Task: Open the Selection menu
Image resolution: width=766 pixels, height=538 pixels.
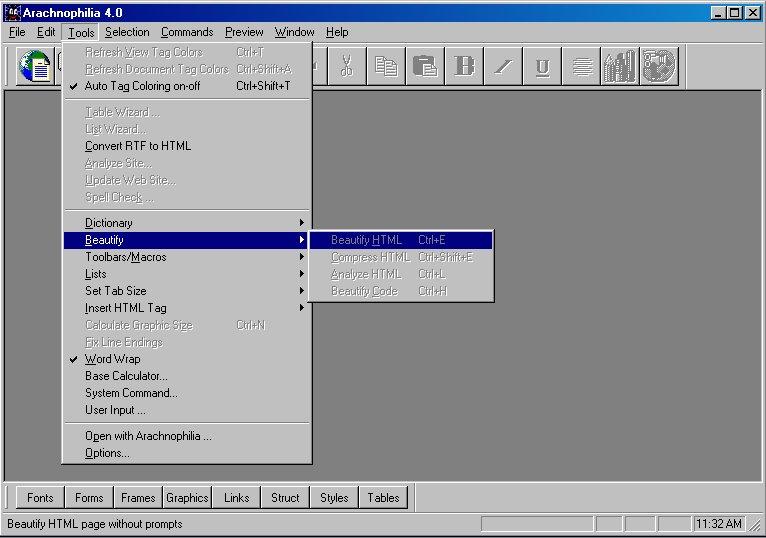Action: point(127,32)
